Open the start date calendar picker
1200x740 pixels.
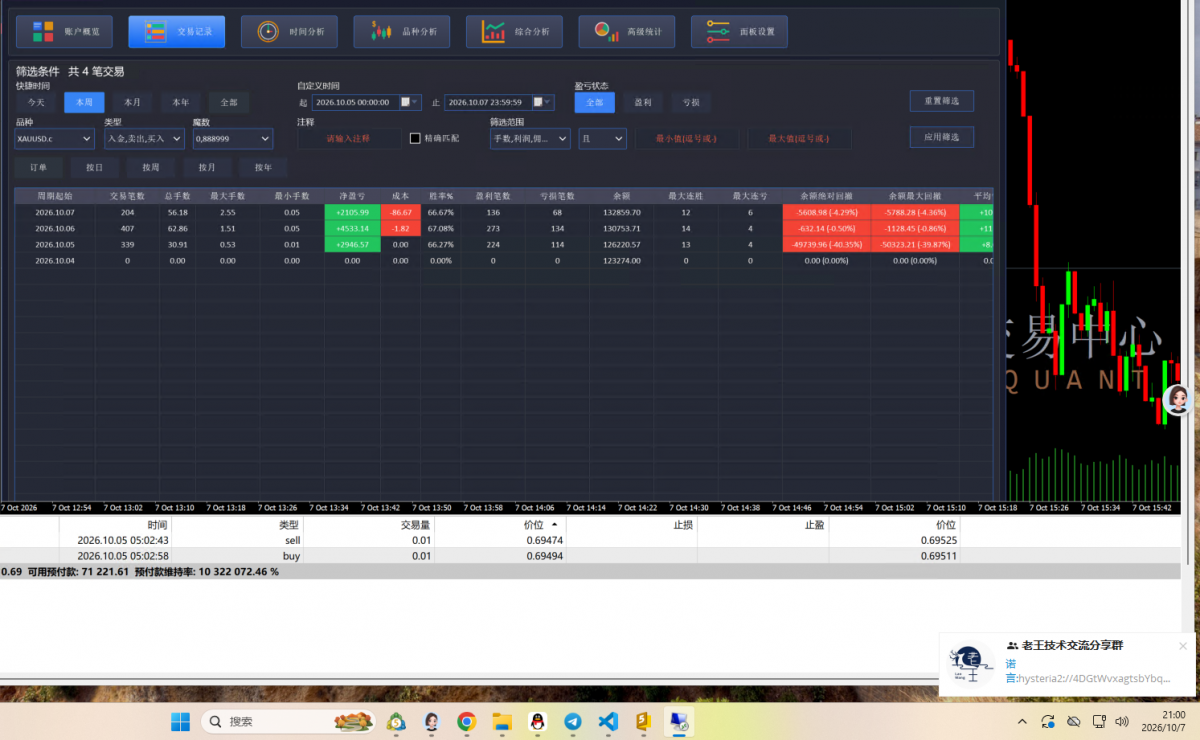pos(410,102)
